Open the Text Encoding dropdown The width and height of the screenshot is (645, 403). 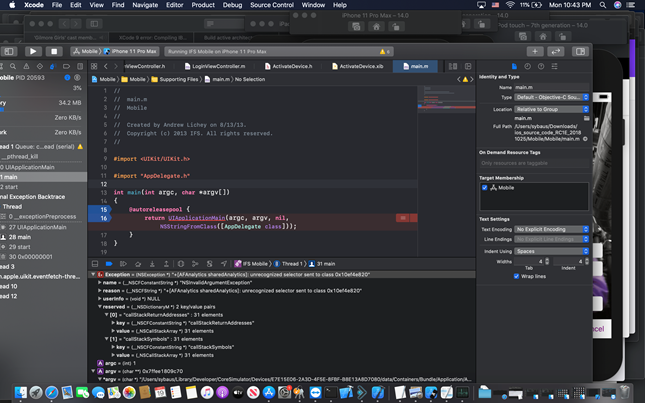tap(552, 229)
